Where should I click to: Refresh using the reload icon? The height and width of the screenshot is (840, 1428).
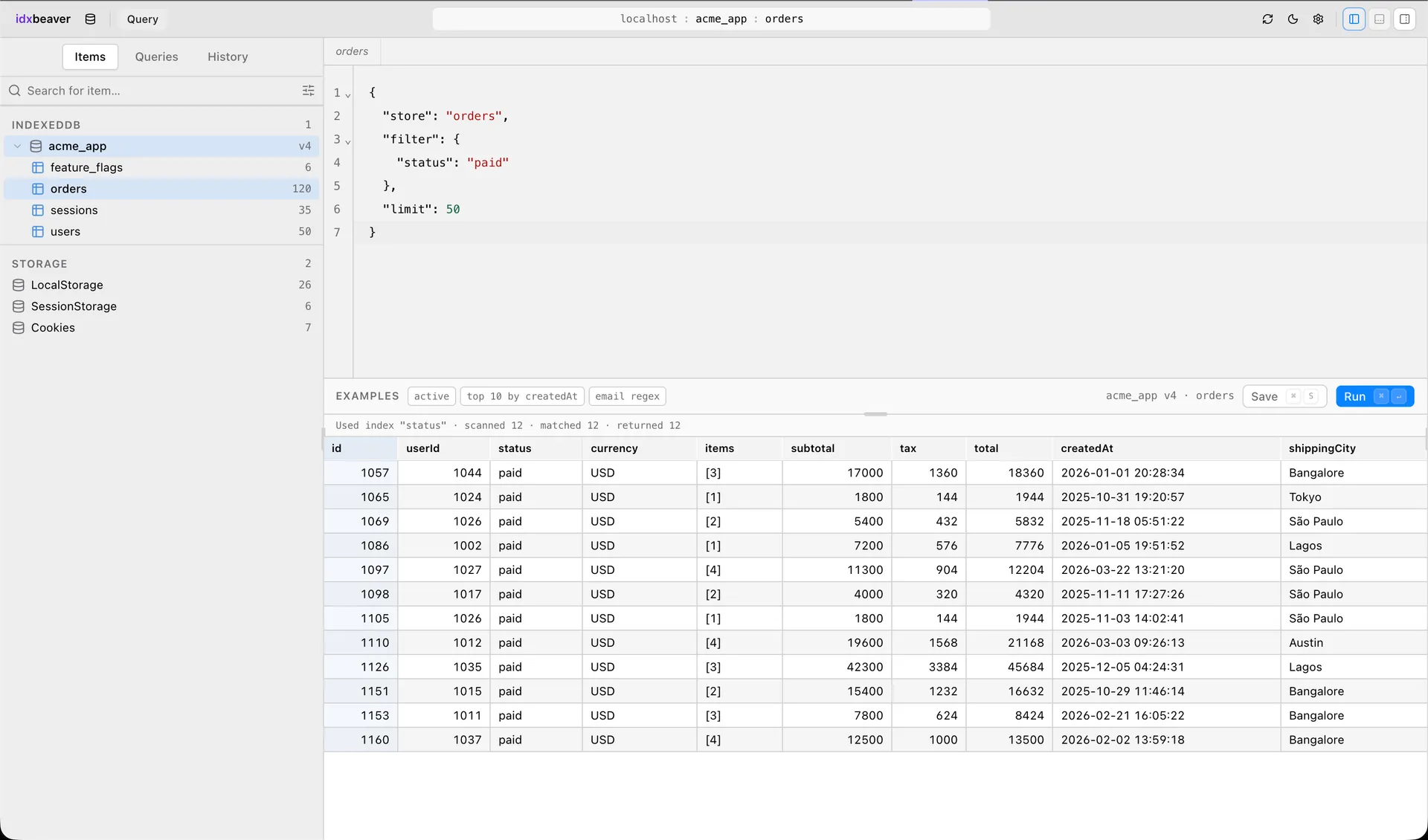pyautogui.click(x=1267, y=19)
